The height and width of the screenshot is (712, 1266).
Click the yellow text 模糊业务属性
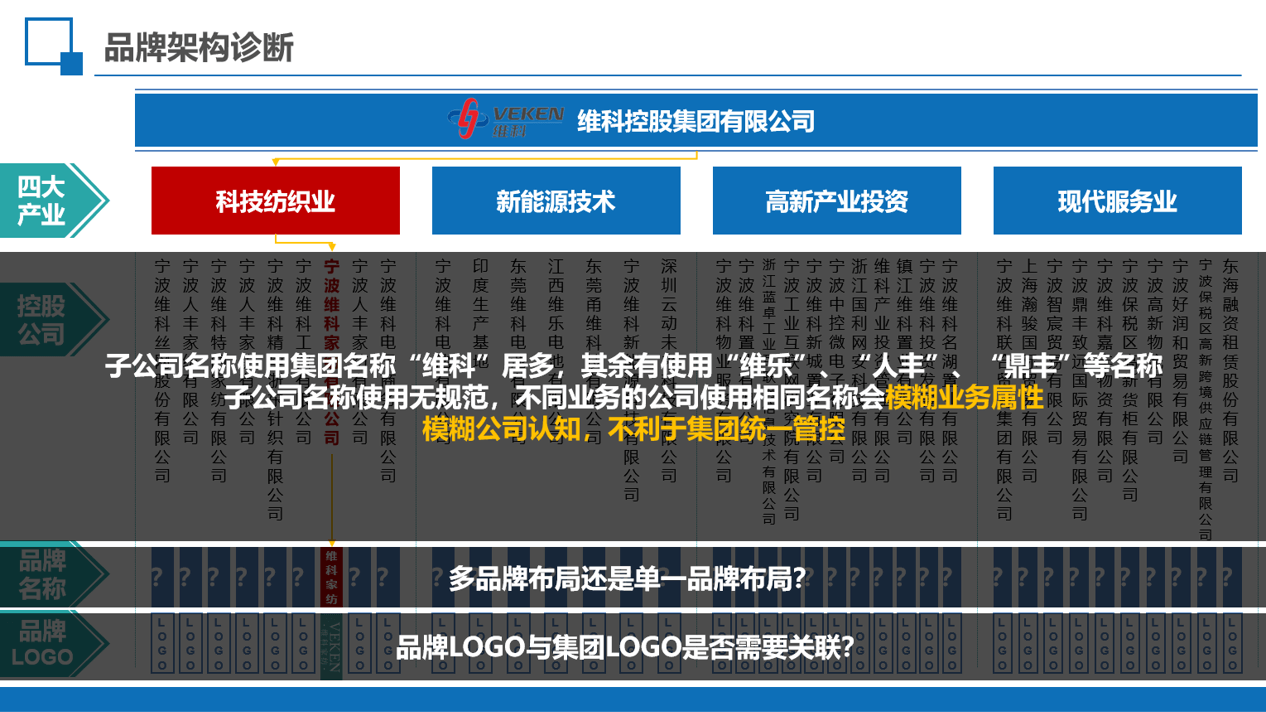coord(963,398)
